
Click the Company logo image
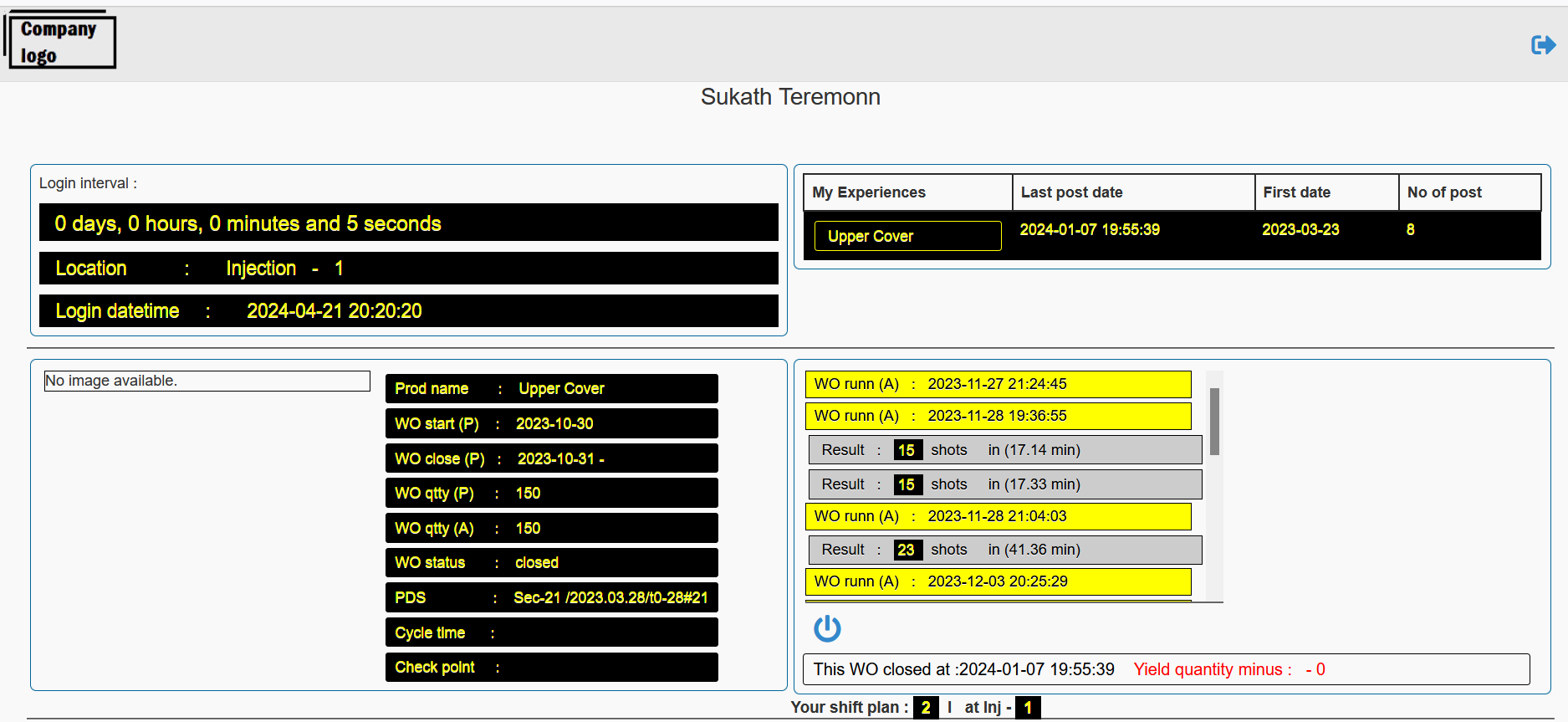(60, 39)
